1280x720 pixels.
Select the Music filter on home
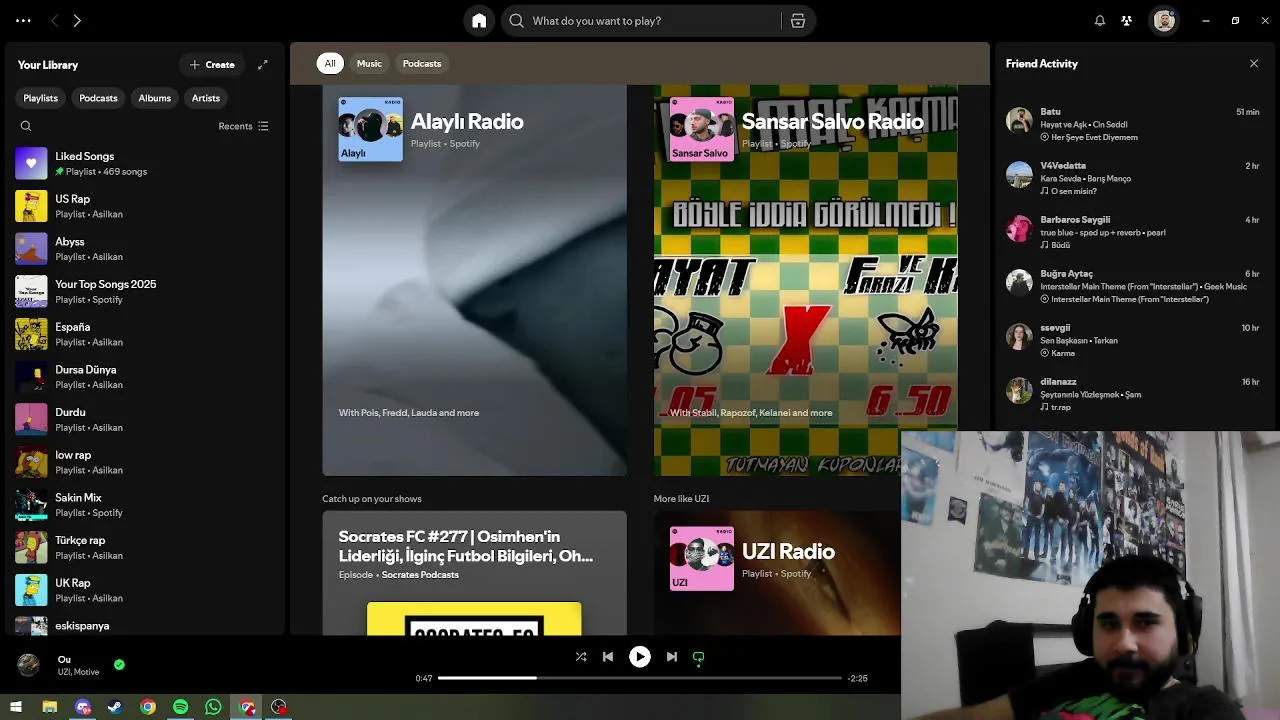coord(369,63)
